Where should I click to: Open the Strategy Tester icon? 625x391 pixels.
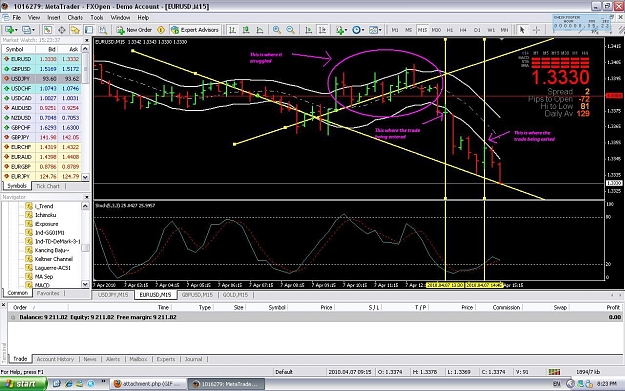pos(102,30)
